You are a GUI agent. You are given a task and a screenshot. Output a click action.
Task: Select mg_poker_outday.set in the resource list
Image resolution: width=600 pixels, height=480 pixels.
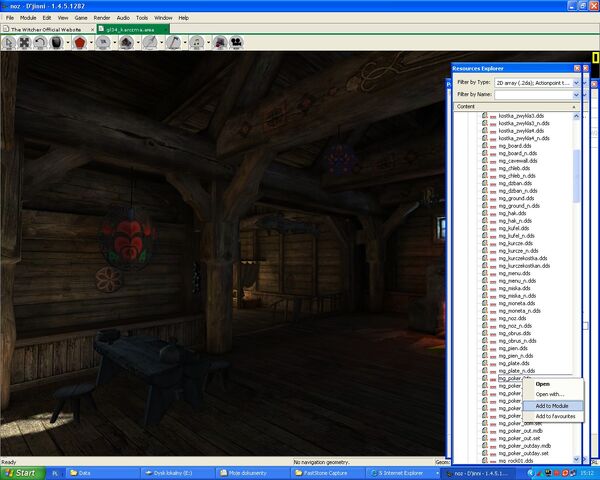(x=523, y=454)
